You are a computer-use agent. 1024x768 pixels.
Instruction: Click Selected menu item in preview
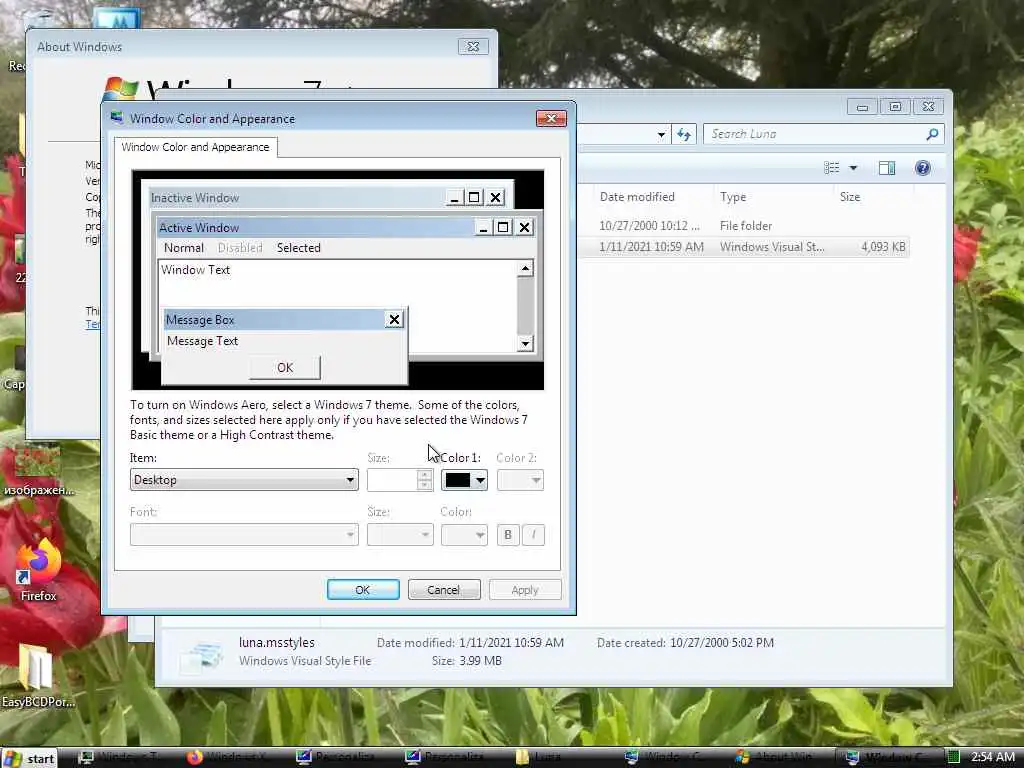coord(298,248)
